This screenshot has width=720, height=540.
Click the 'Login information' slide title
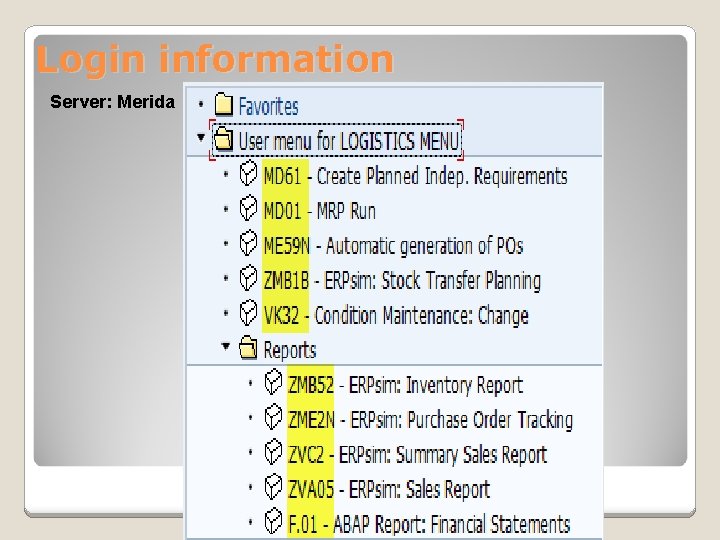[x=215, y=59]
